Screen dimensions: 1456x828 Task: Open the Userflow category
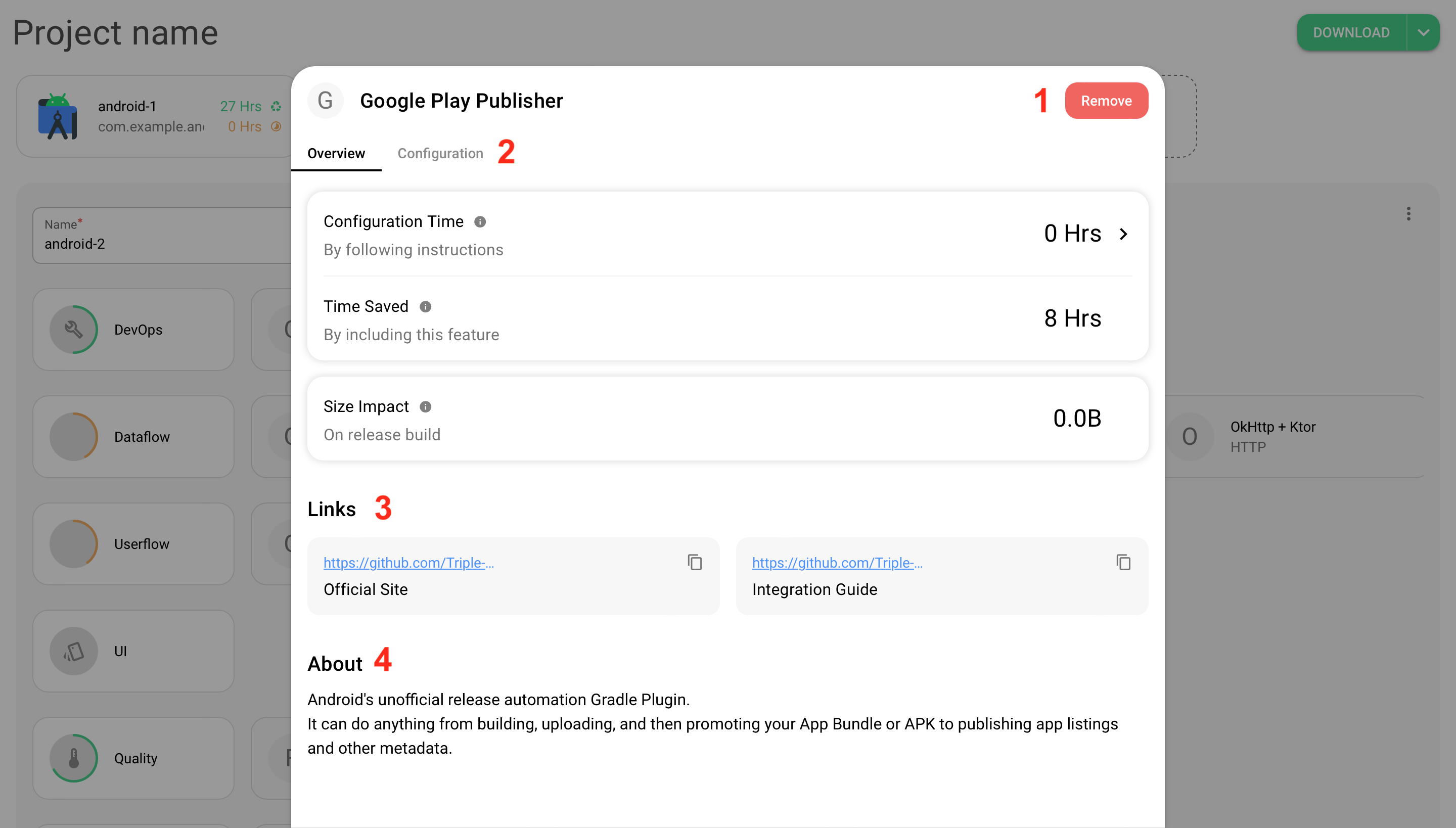tap(133, 544)
